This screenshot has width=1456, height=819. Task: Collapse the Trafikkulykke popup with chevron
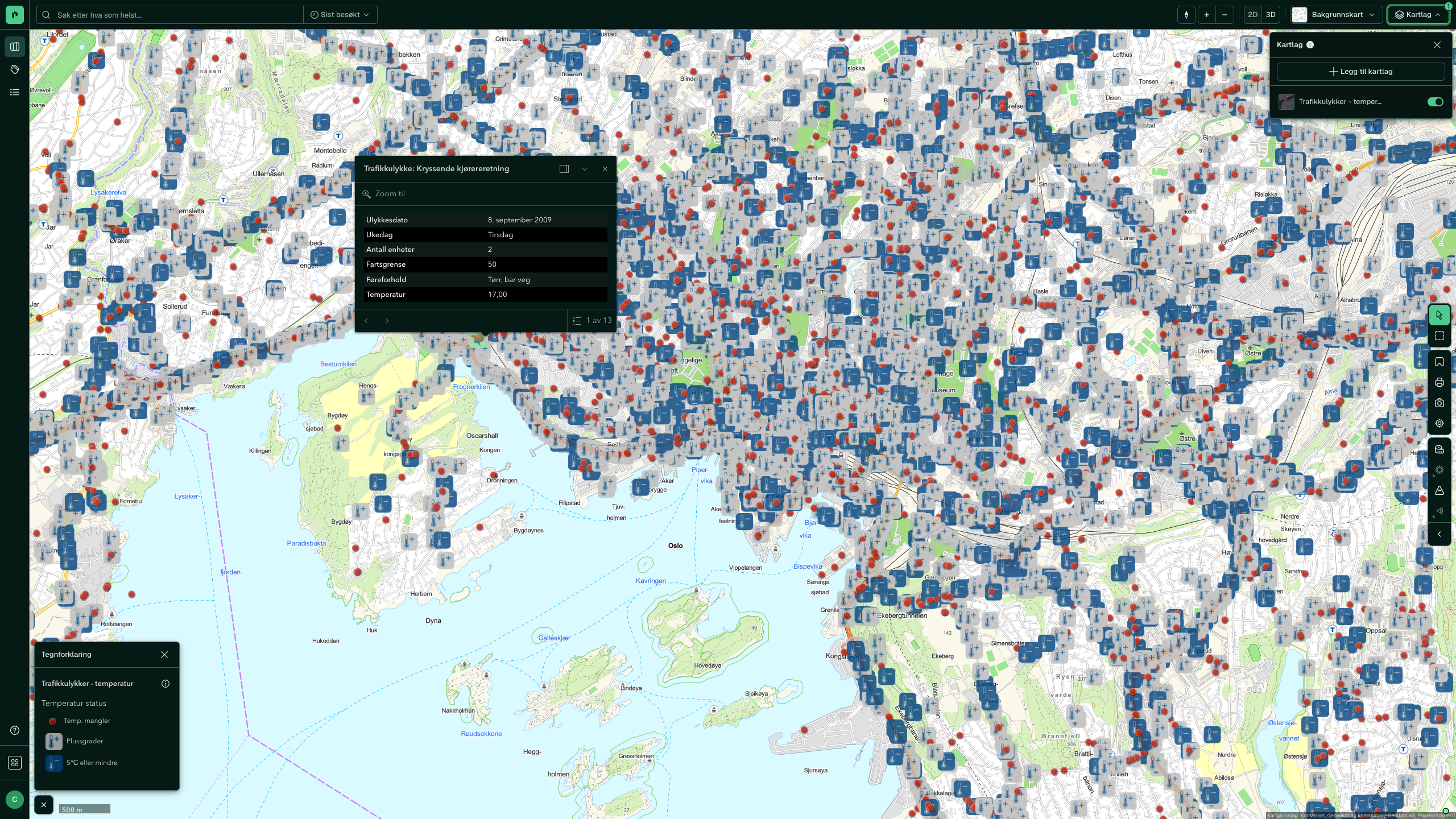(584, 169)
